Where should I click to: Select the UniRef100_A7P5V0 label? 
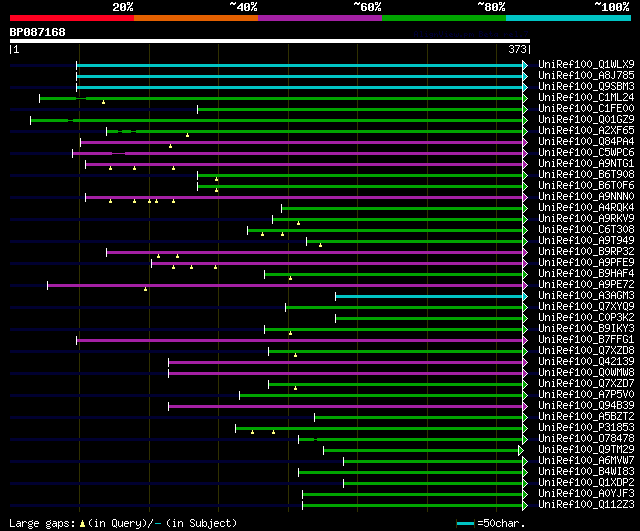point(586,395)
